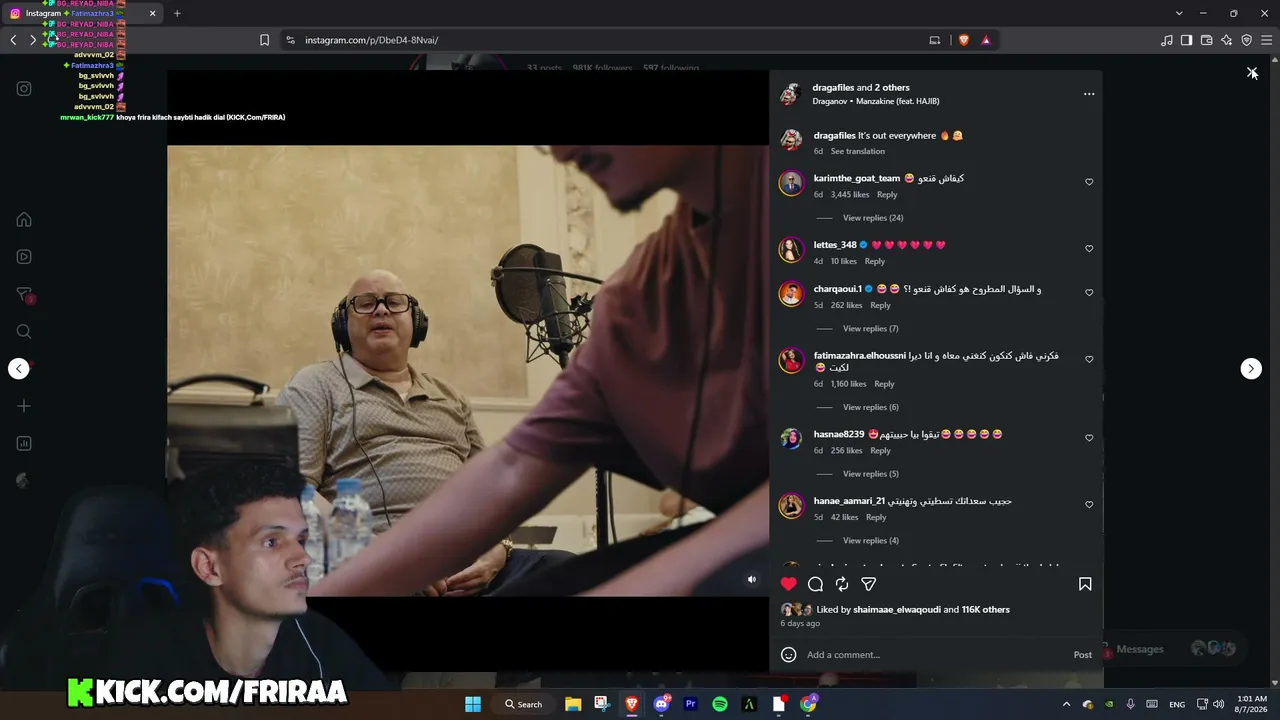1280x720 pixels.
Task: Submit comment with the Post button
Action: [x=1083, y=655]
